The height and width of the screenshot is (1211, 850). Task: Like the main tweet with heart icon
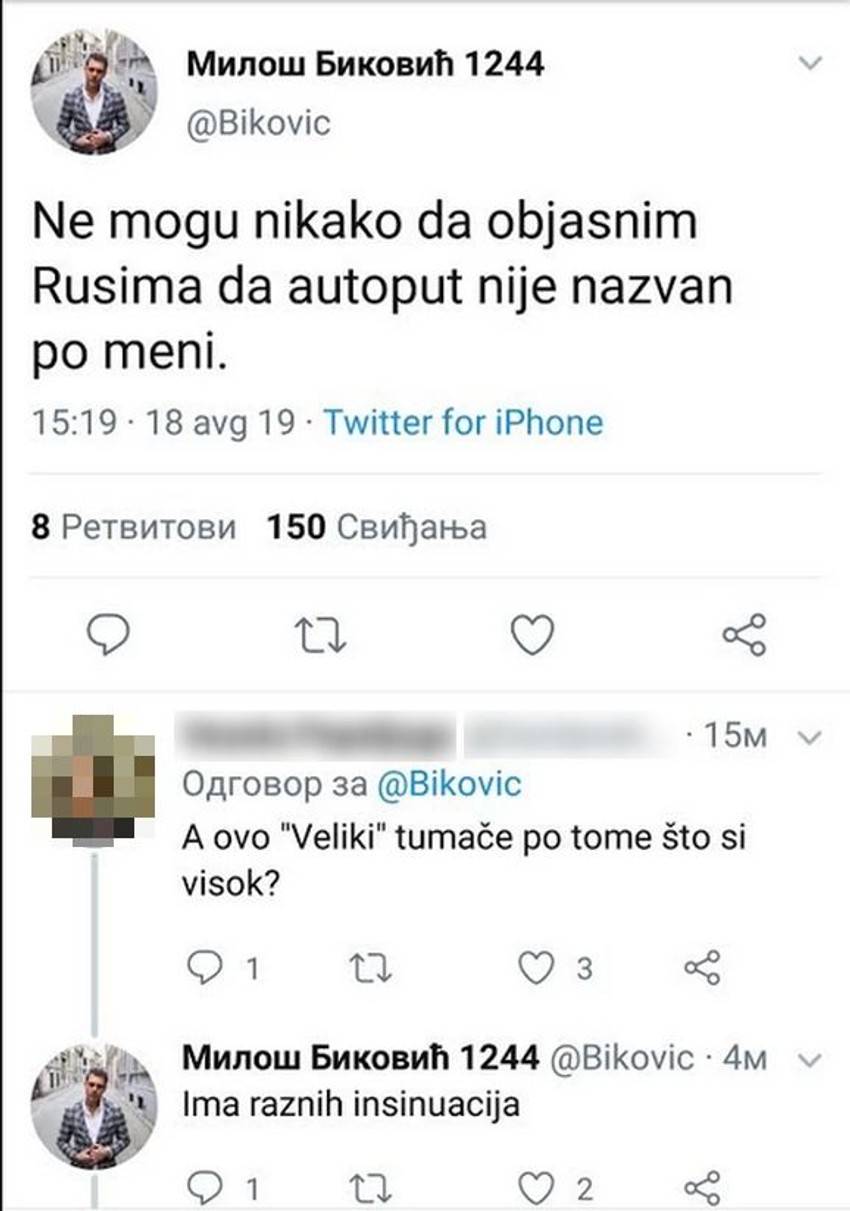531,634
